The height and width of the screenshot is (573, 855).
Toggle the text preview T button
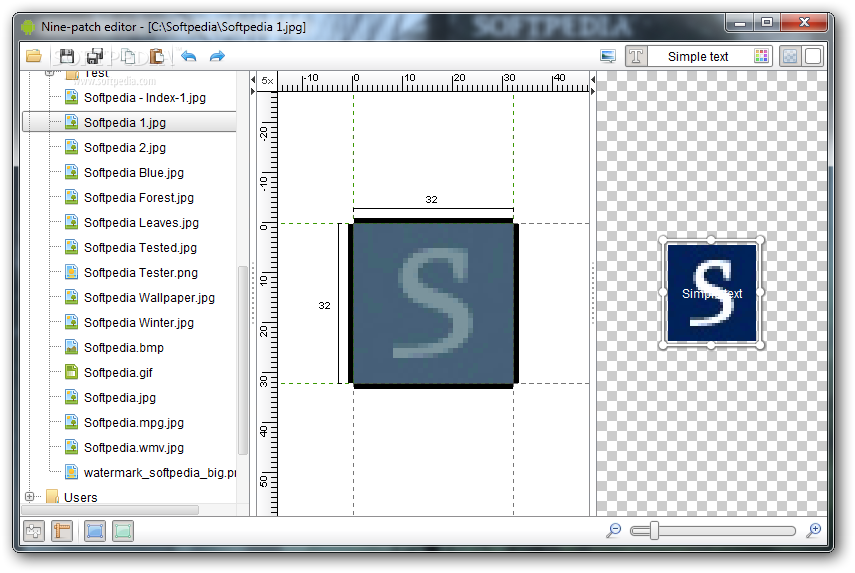(636, 56)
